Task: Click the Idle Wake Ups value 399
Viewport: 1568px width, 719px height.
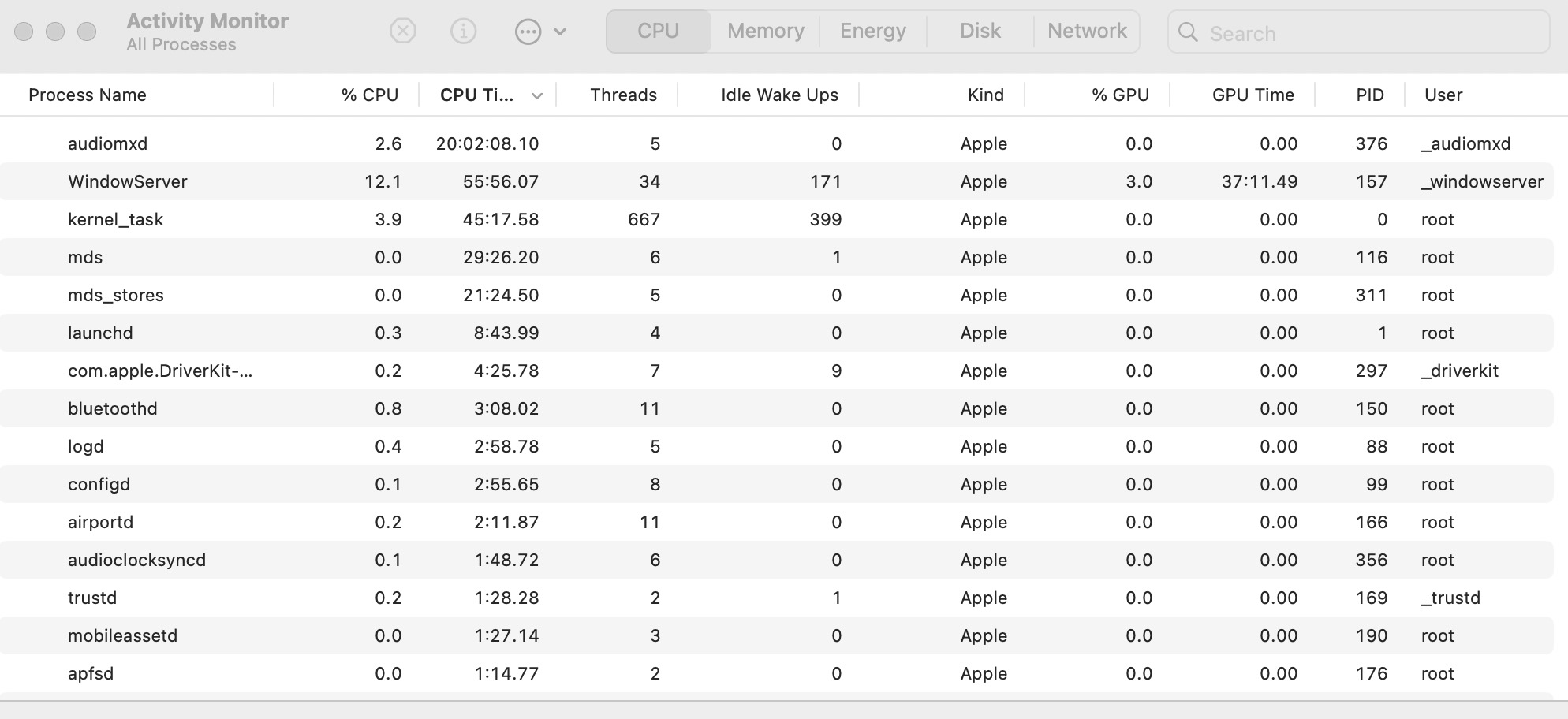Action: point(826,219)
